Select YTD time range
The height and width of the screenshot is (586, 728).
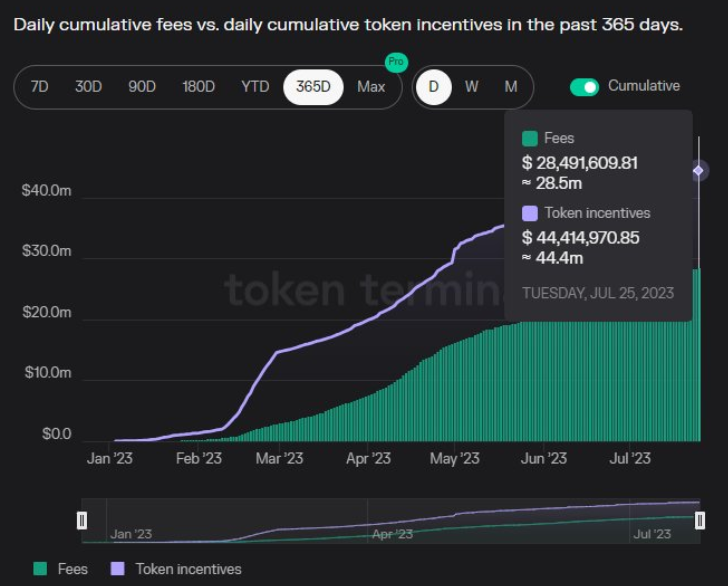tap(255, 87)
